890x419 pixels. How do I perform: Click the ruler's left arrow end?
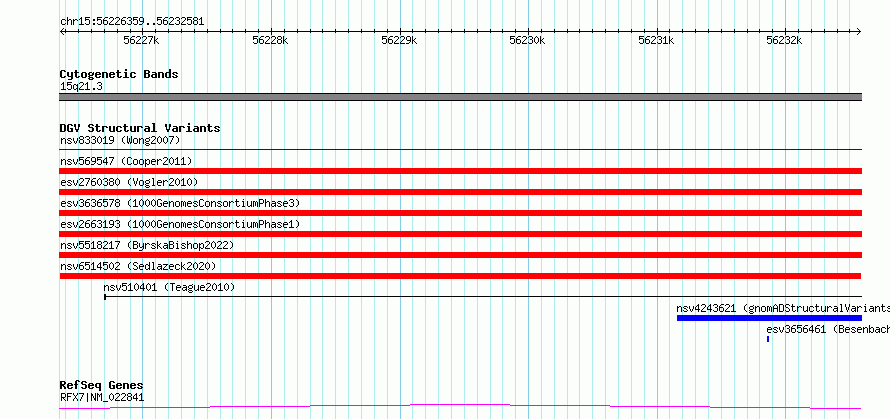62,31
